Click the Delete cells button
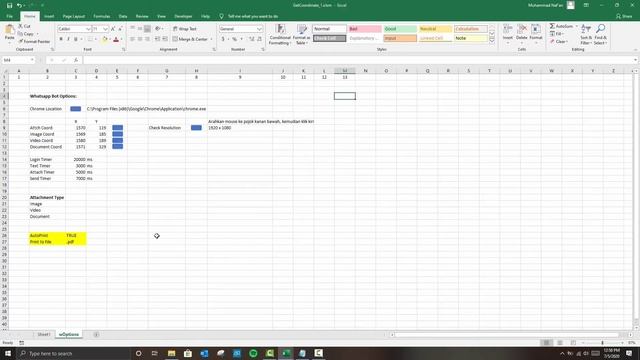 (522, 33)
